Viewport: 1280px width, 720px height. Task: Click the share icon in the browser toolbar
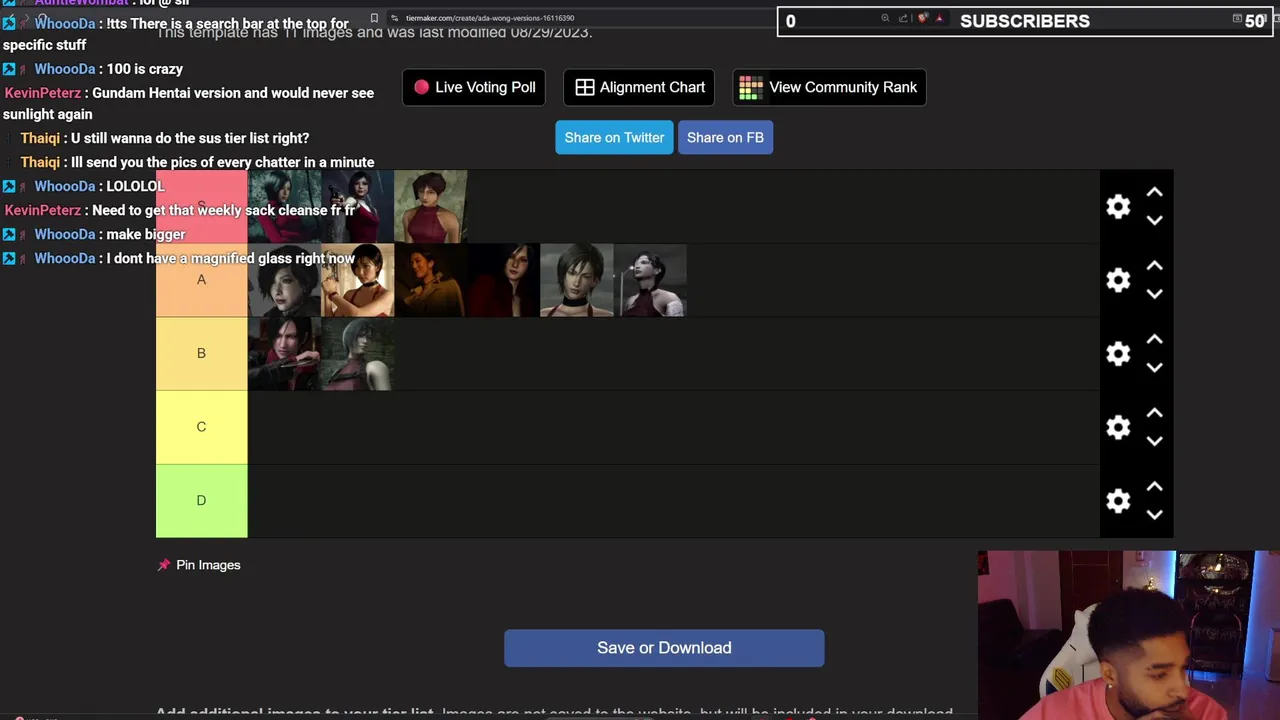click(x=903, y=18)
